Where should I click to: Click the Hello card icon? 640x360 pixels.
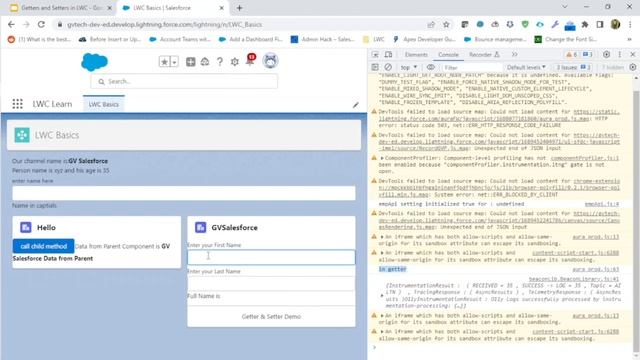pyautogui.click(x=26, y=227)
